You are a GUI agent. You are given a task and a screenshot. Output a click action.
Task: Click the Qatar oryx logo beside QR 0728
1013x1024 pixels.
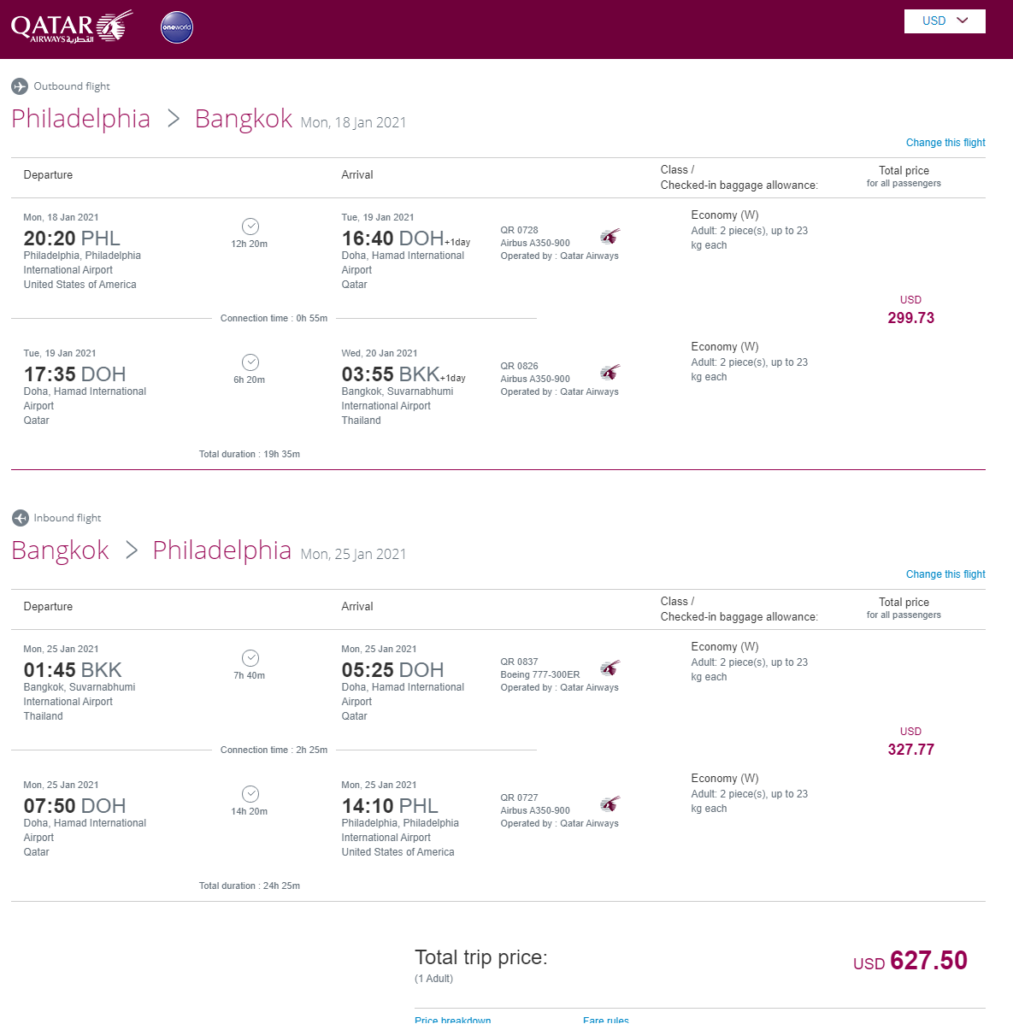[610, 236]
